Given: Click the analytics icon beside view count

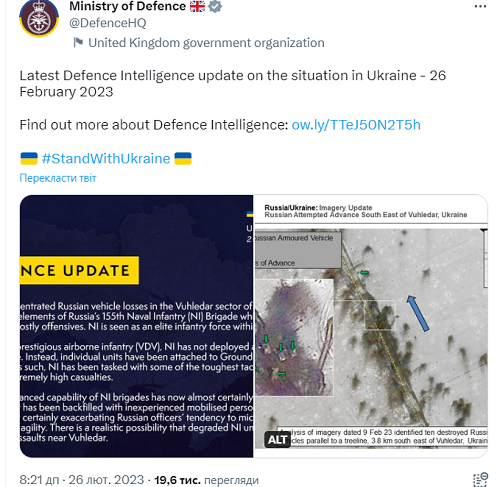Looking at the screenshot, I should click(x=480, y=479).
